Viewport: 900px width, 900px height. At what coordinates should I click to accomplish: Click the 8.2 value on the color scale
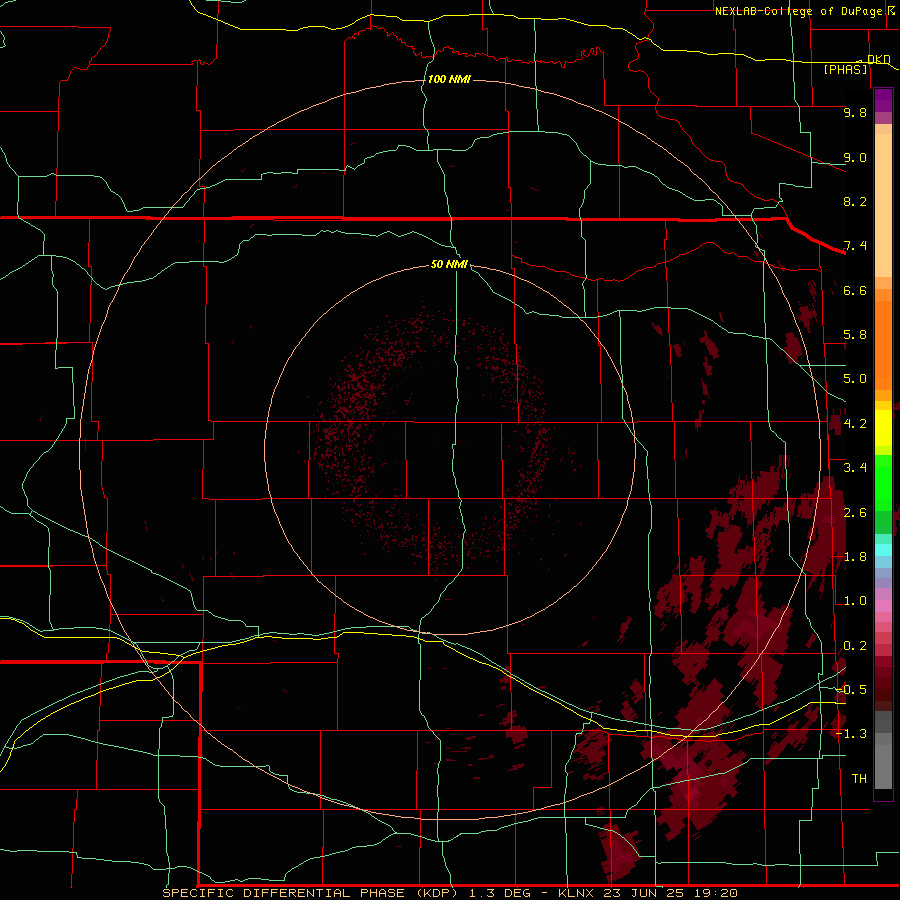855,201
